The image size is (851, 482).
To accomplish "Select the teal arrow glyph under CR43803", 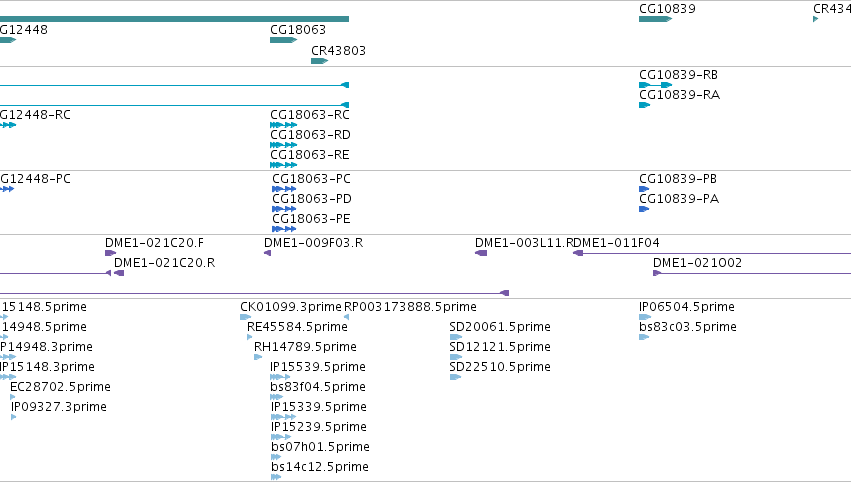I will click(x=320, y=61).
